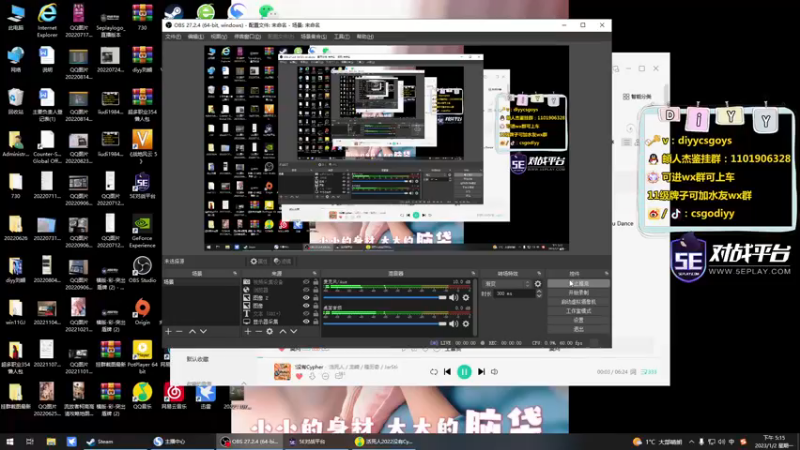The width and height of the screenshot is (800, 450).
Task: Open OBS Help menu
Action: (x=365, y=37)
